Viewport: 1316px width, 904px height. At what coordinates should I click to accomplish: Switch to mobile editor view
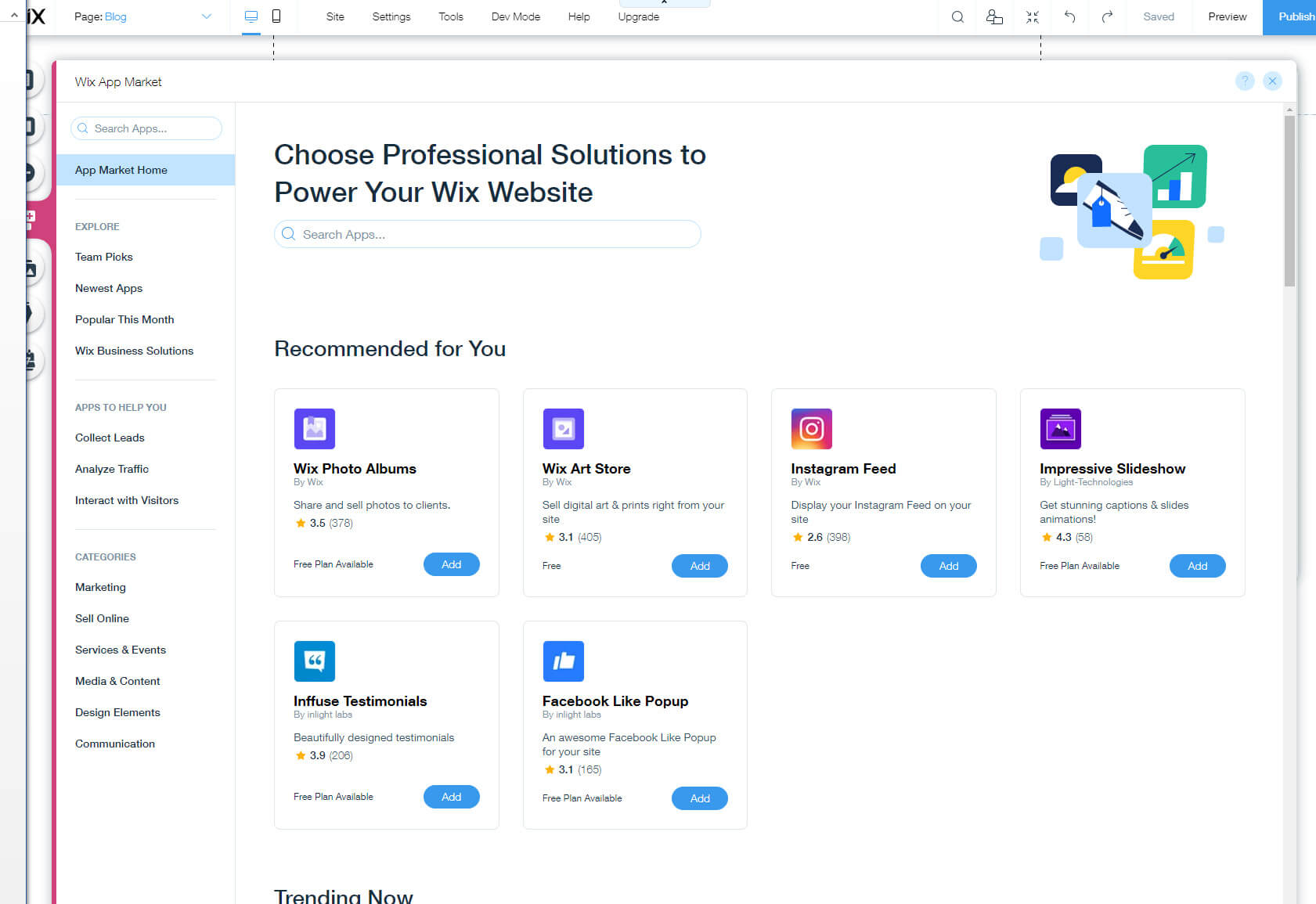277,16
